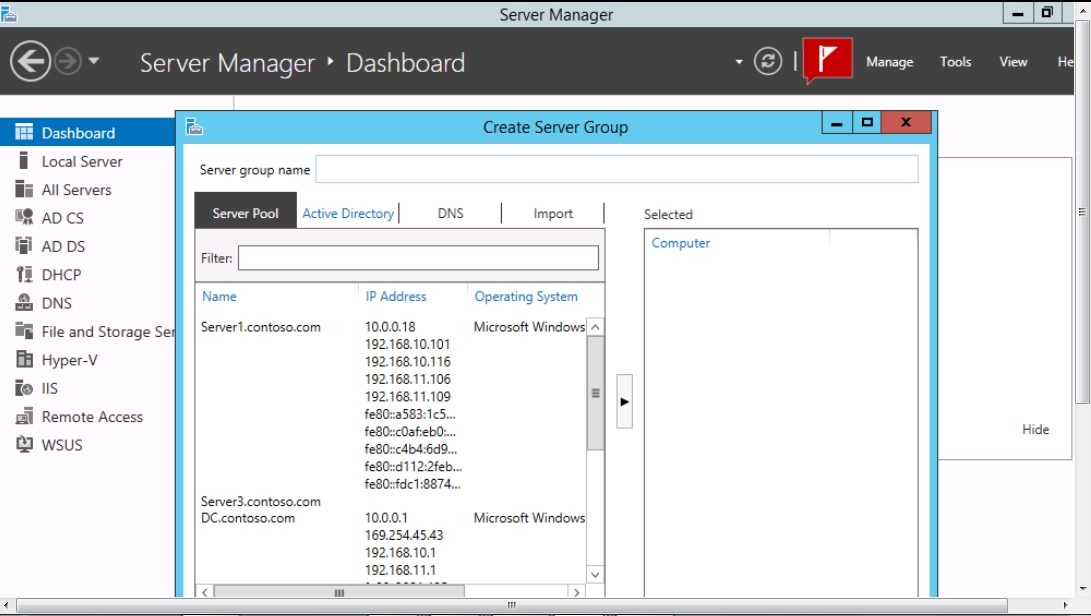Viewport: 1091px width, 616px height.
Task: Close the Create Server Group dialog
Action: [x=905, y=123]
